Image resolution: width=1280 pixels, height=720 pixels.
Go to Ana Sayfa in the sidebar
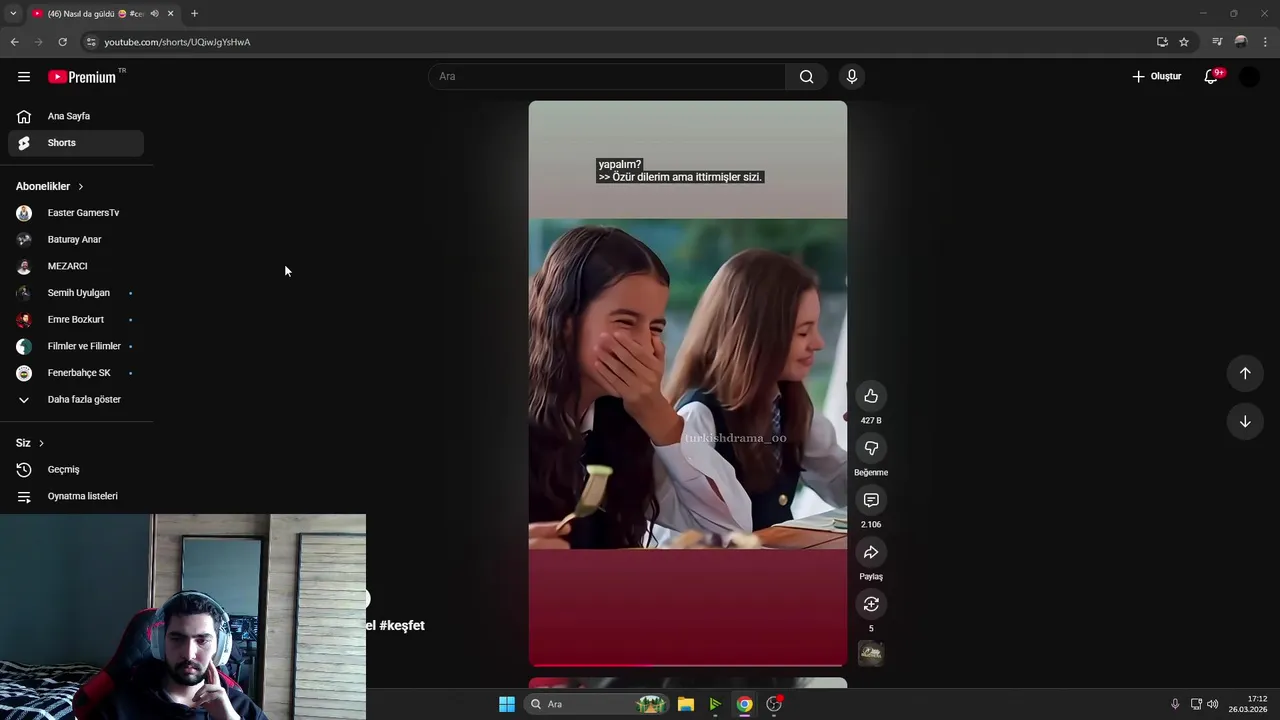(76, 116)
